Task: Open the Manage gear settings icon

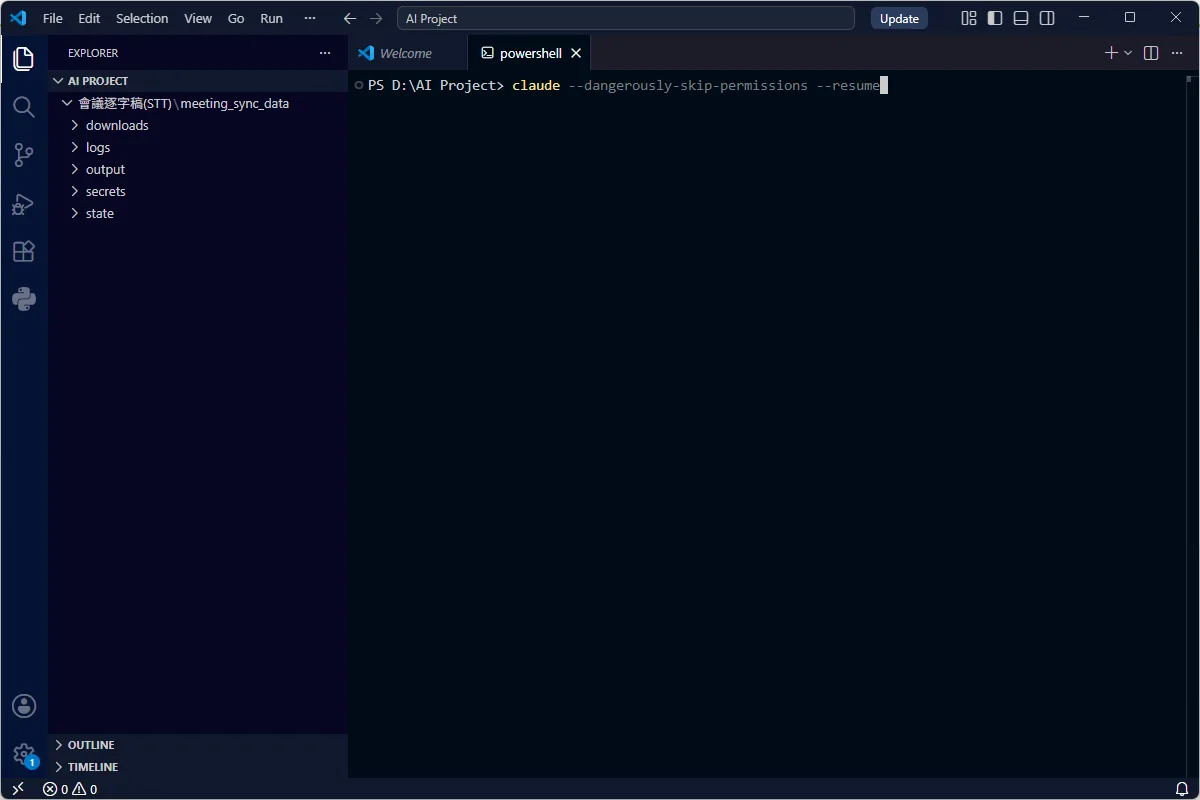Action: (24, 754)
